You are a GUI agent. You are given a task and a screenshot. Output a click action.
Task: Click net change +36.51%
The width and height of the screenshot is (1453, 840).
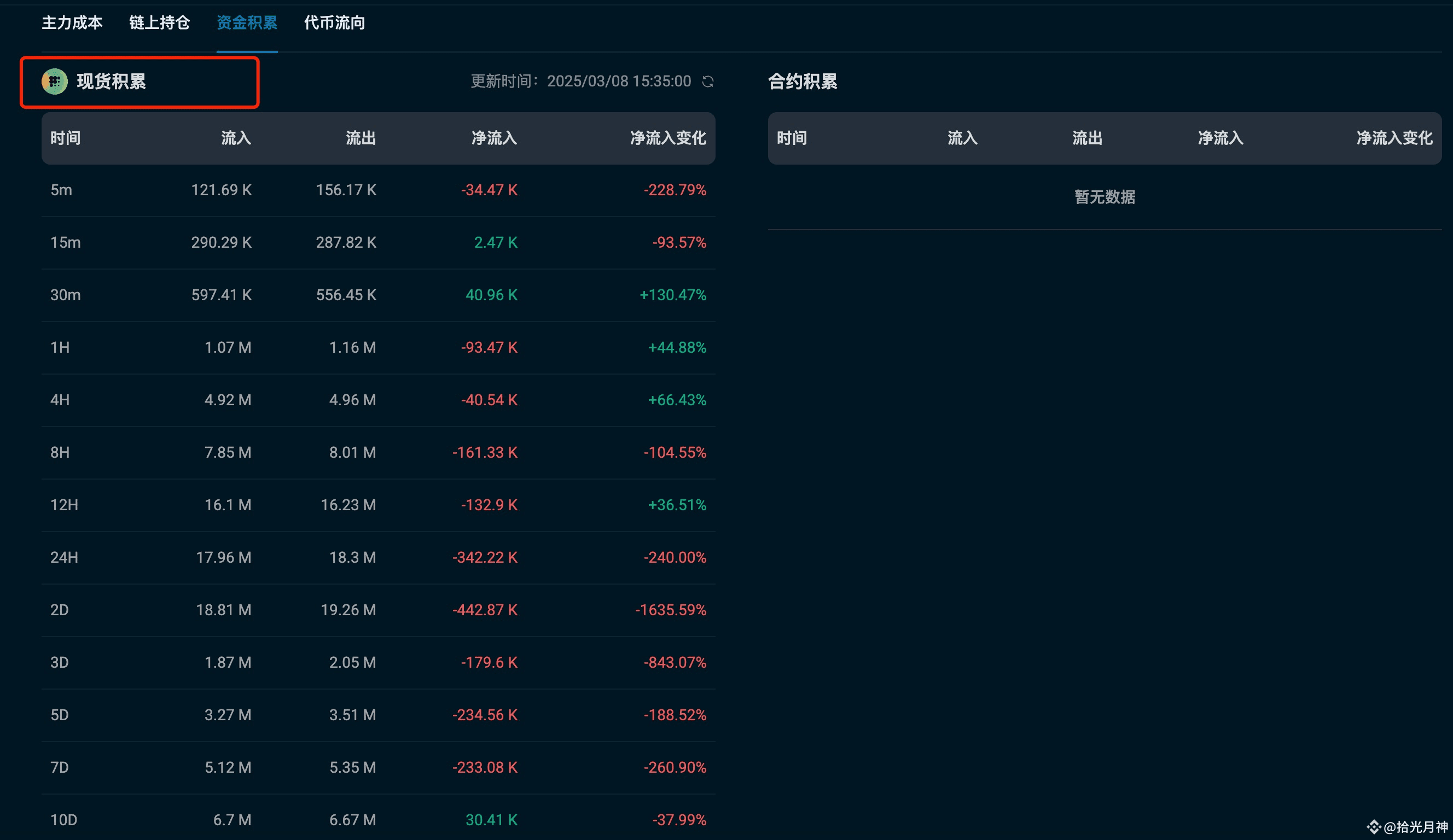(x=677, y=504)
